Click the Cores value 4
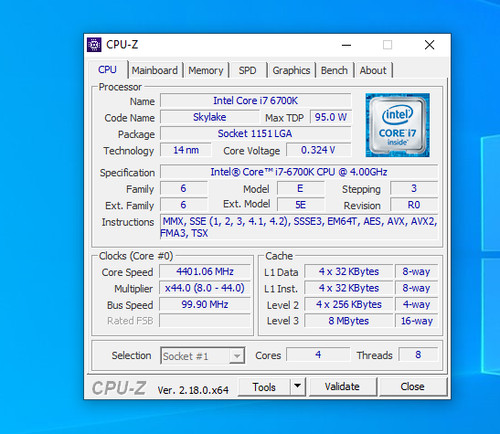 click(318, 355)
